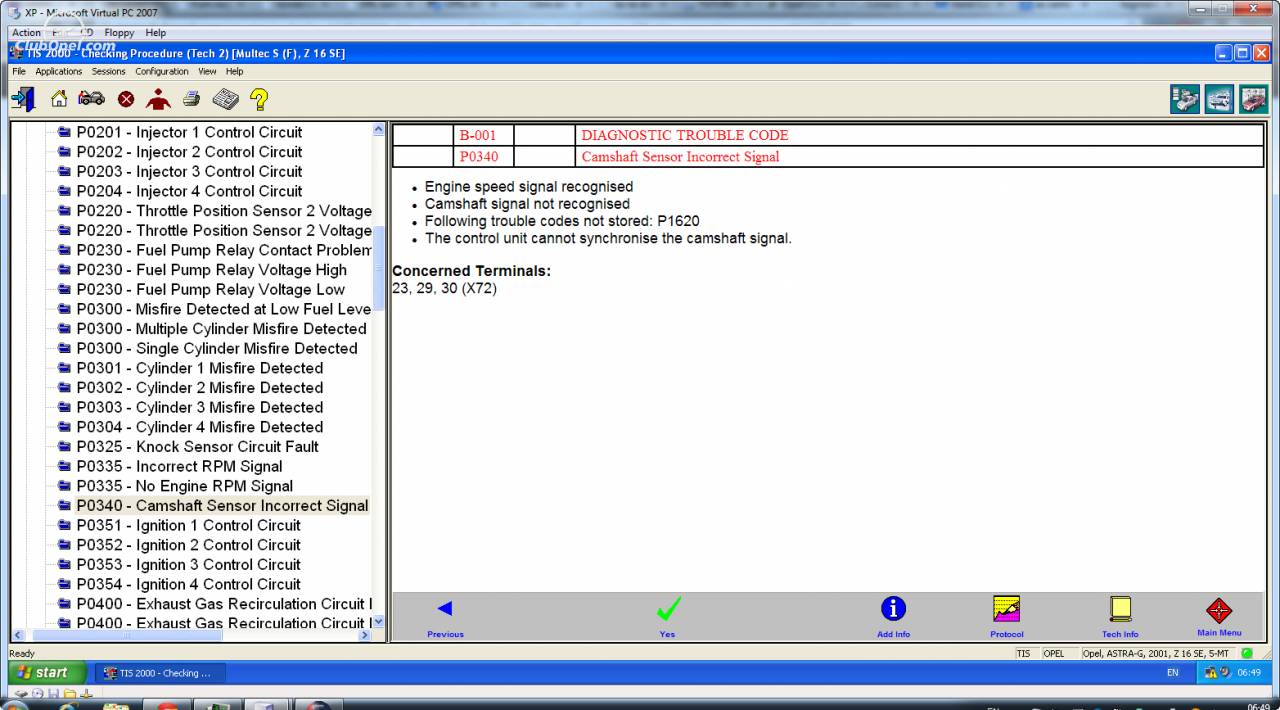
Task: Click the blue door exit icon
Action: point(24,99)
